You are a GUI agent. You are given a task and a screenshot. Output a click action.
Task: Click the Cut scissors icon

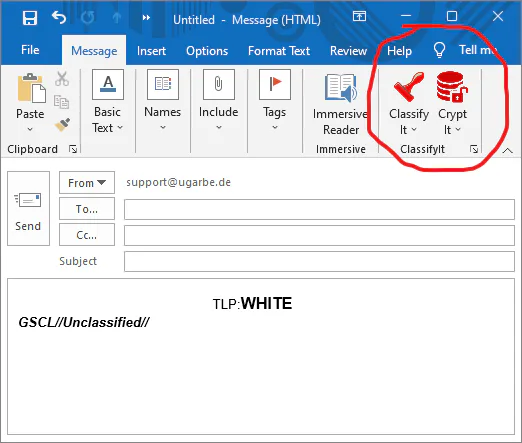(x=62, y=79)
